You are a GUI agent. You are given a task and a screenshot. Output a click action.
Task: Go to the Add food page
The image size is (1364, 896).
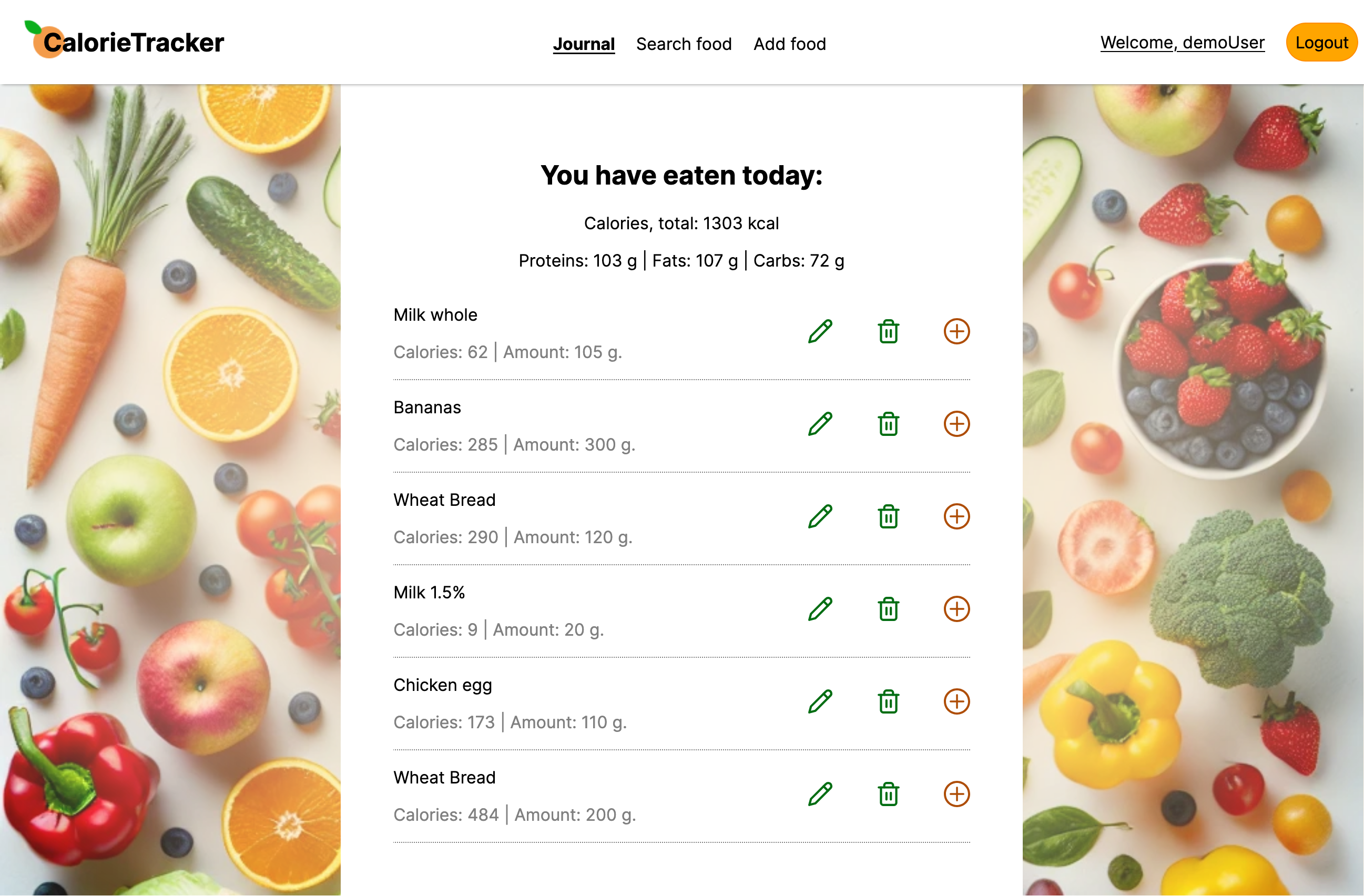[789, 44]
